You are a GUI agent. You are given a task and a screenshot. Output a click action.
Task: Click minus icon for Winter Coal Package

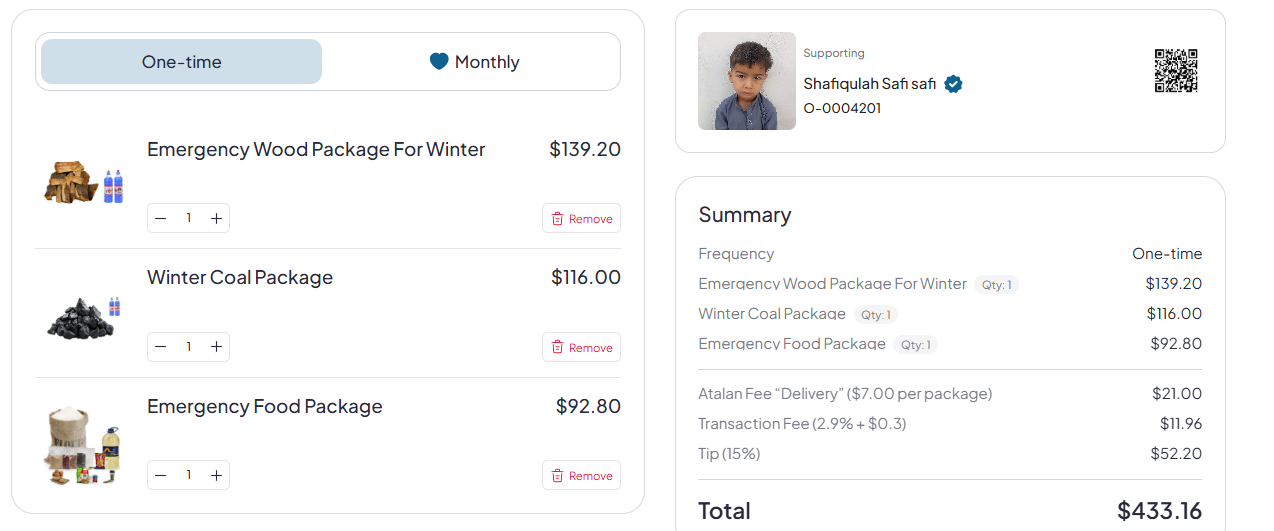click(161, 347)
